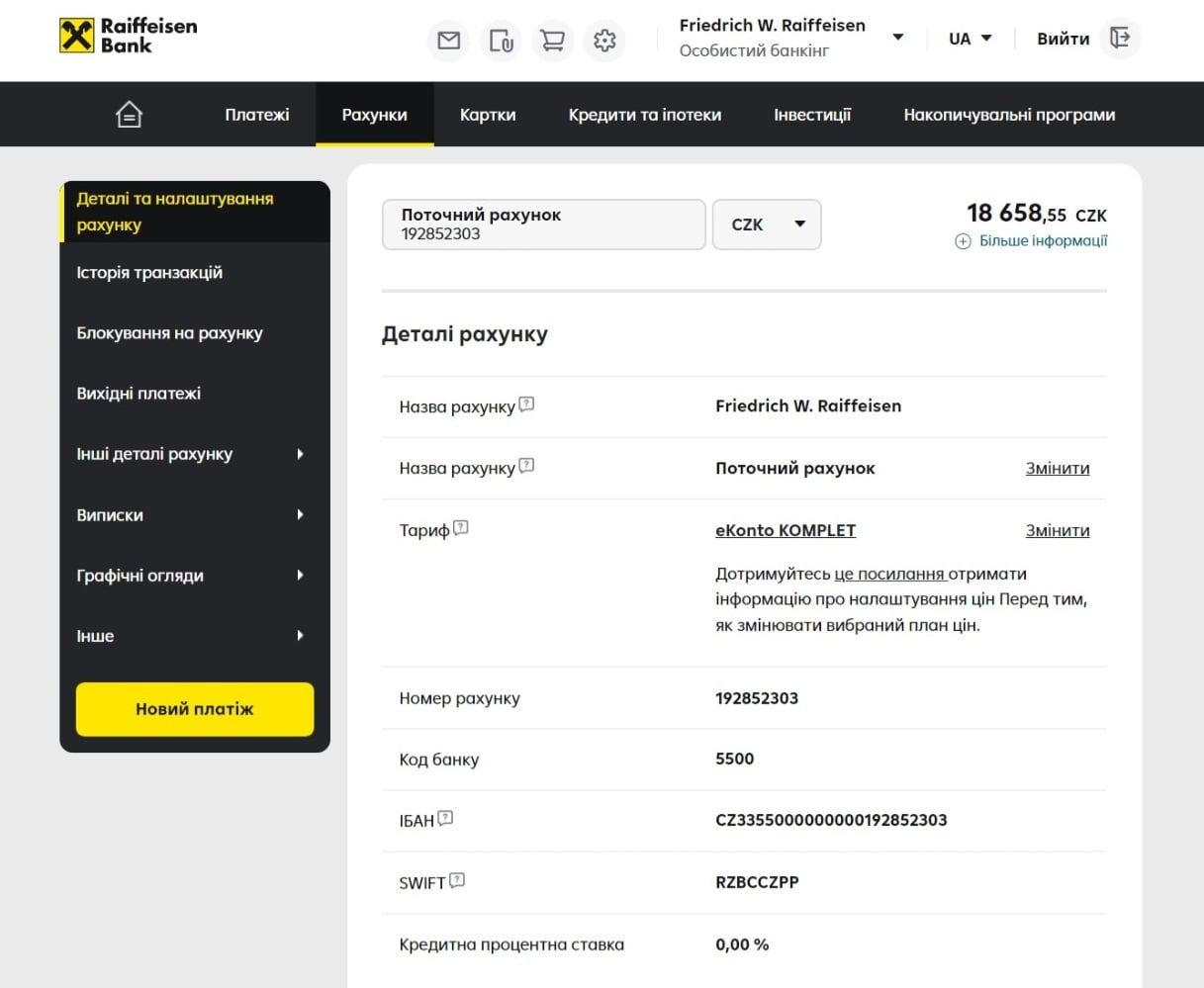The height and width of the screenshot is (988, 1204).
Task: Open the documents attachment icon
Action: tap(502, 41)
